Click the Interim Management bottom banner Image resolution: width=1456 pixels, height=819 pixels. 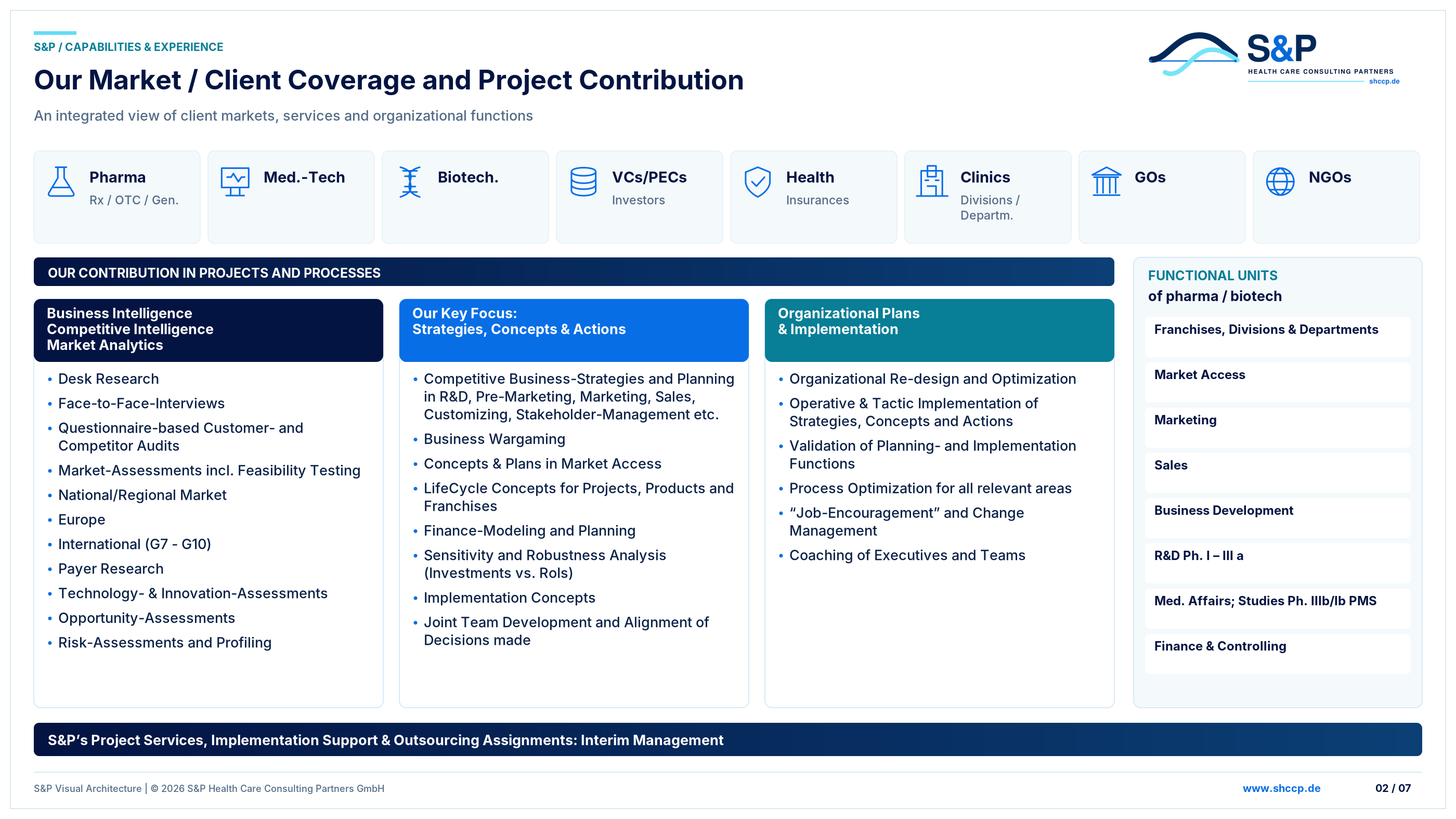click(727, 739)
